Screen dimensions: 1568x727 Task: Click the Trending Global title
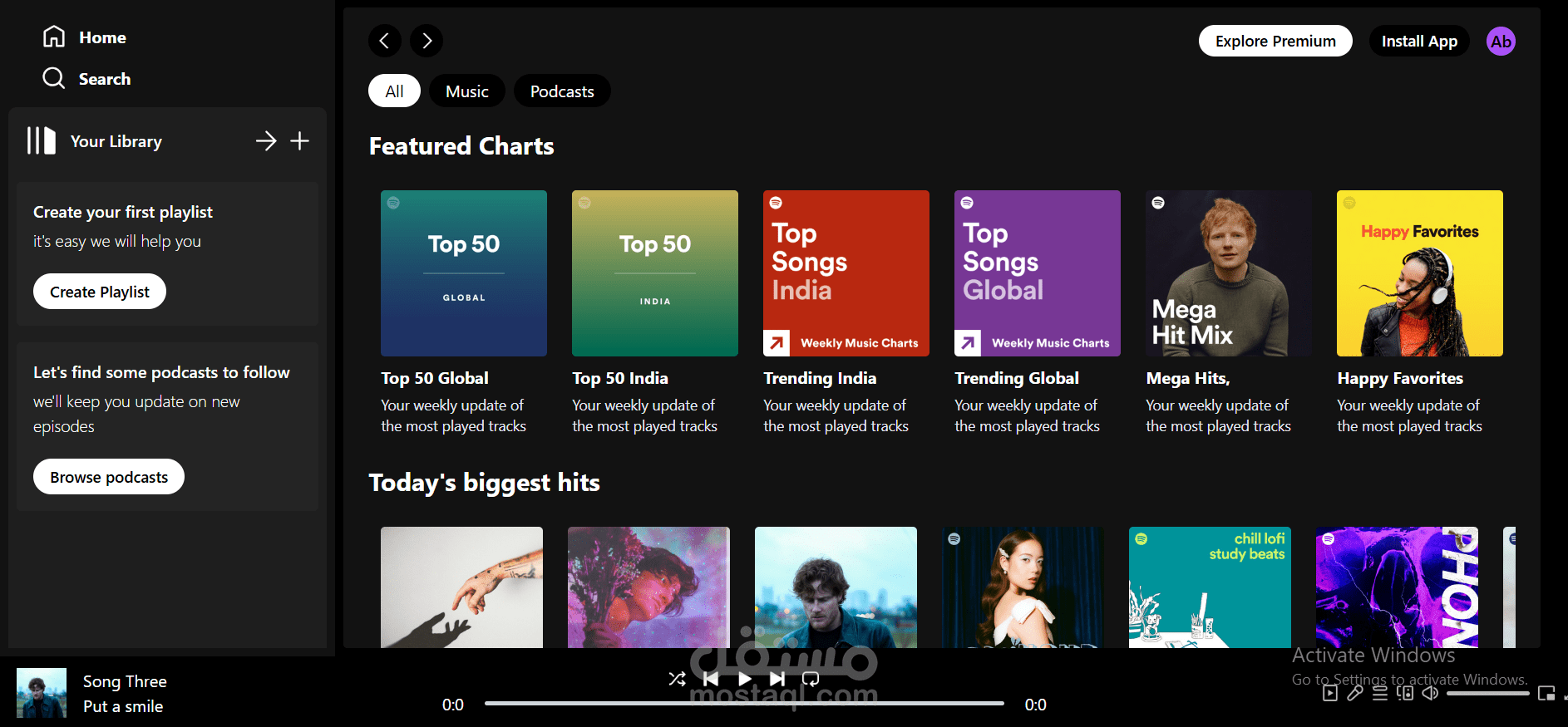tap(1017, 378)
